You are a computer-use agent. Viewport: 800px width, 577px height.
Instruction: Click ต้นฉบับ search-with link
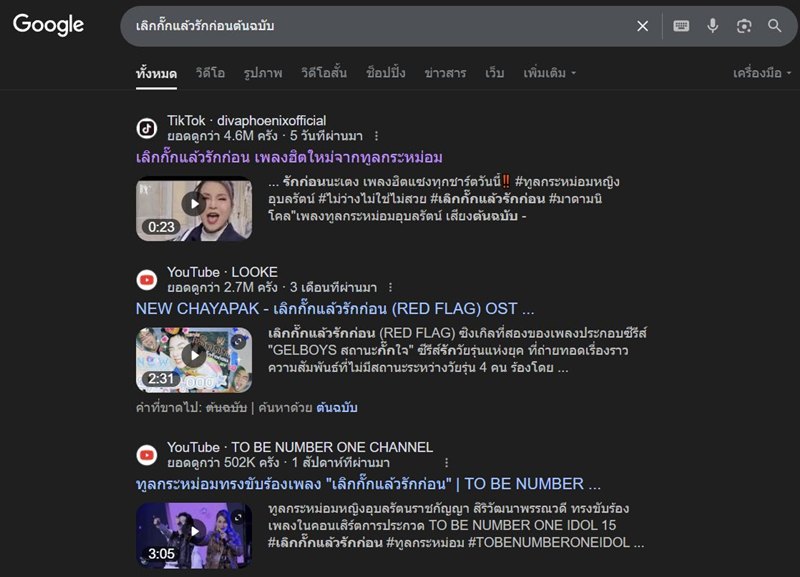tap(337, 408)
